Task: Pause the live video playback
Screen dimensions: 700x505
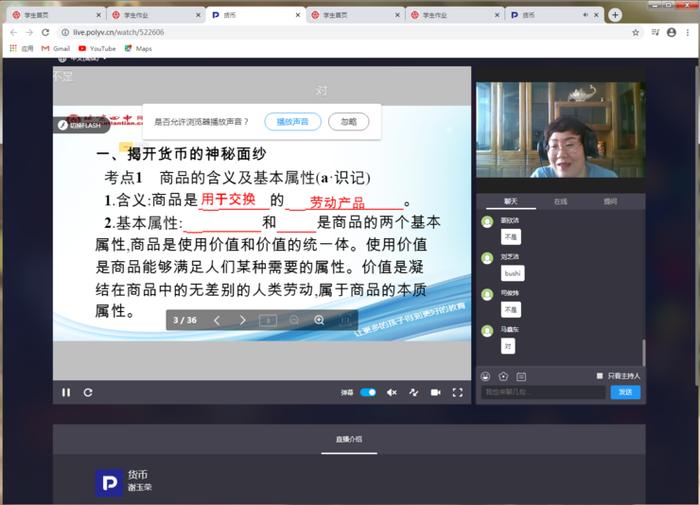Action: coord(66,392)
